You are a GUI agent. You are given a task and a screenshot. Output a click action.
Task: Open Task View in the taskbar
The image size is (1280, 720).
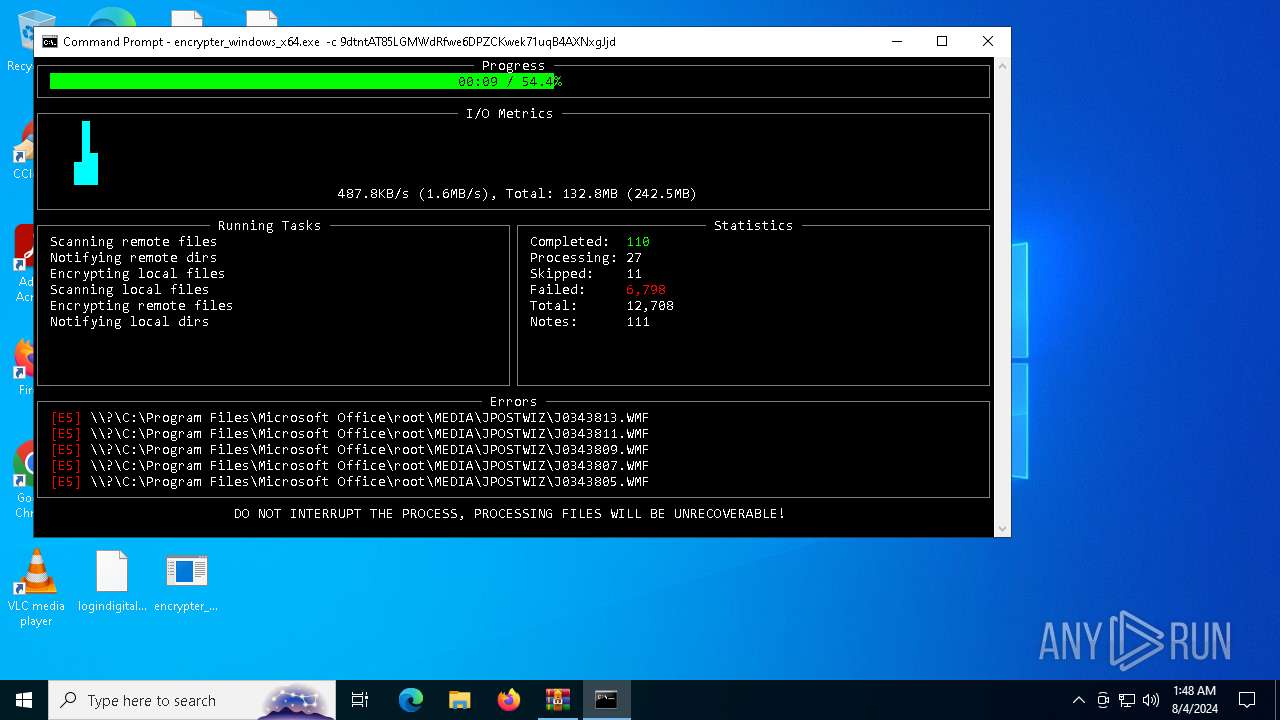pos(360,700)
